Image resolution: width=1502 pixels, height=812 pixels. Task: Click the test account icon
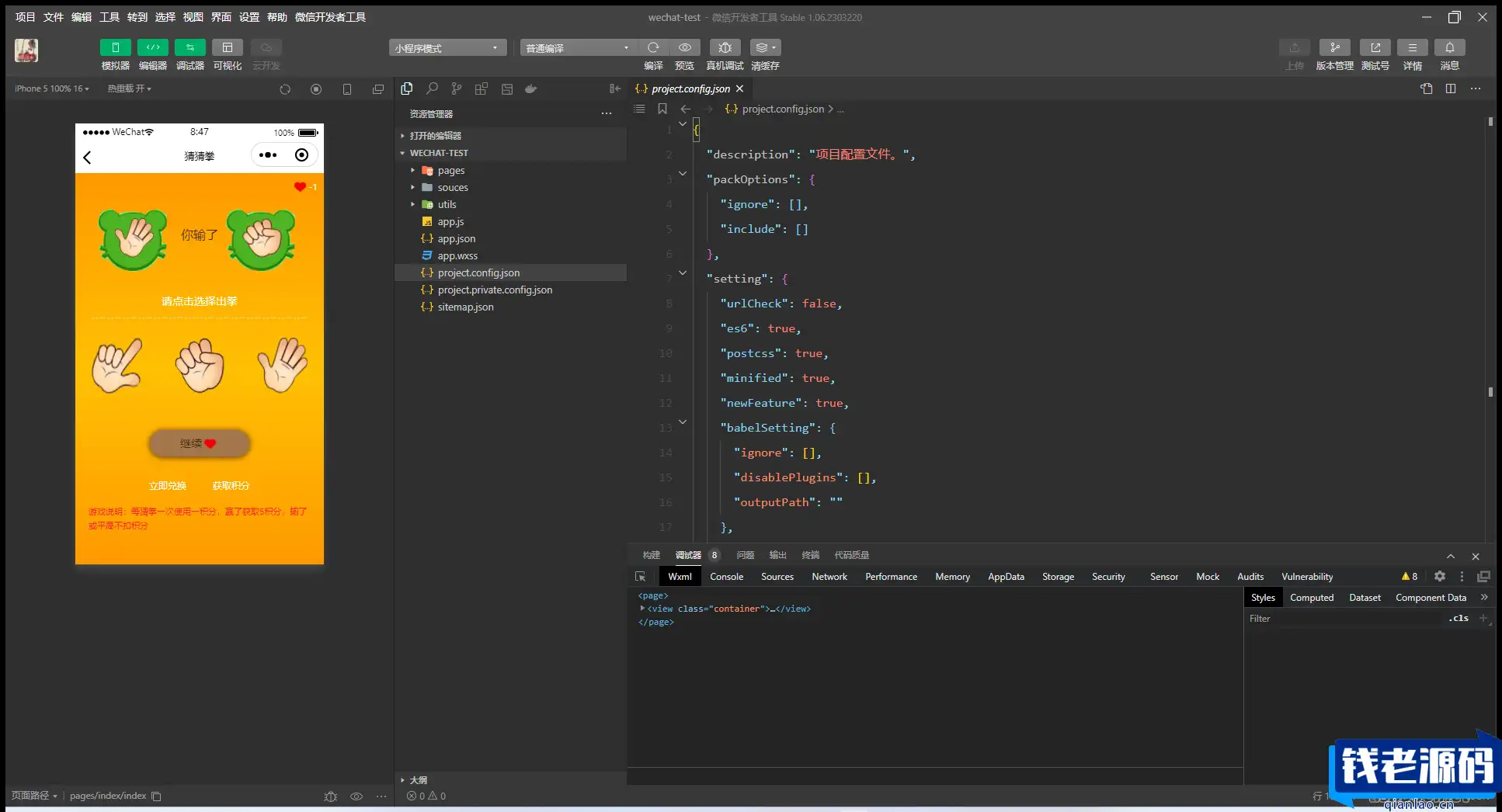pos(1375,47)
